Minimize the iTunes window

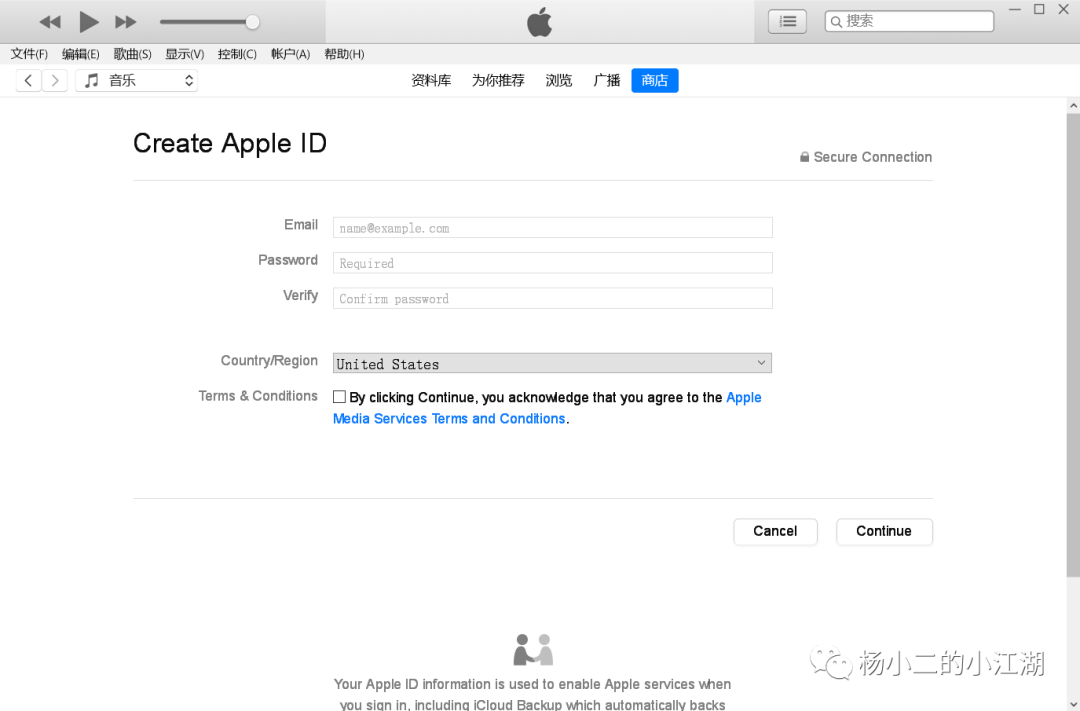click(1015, 10)
